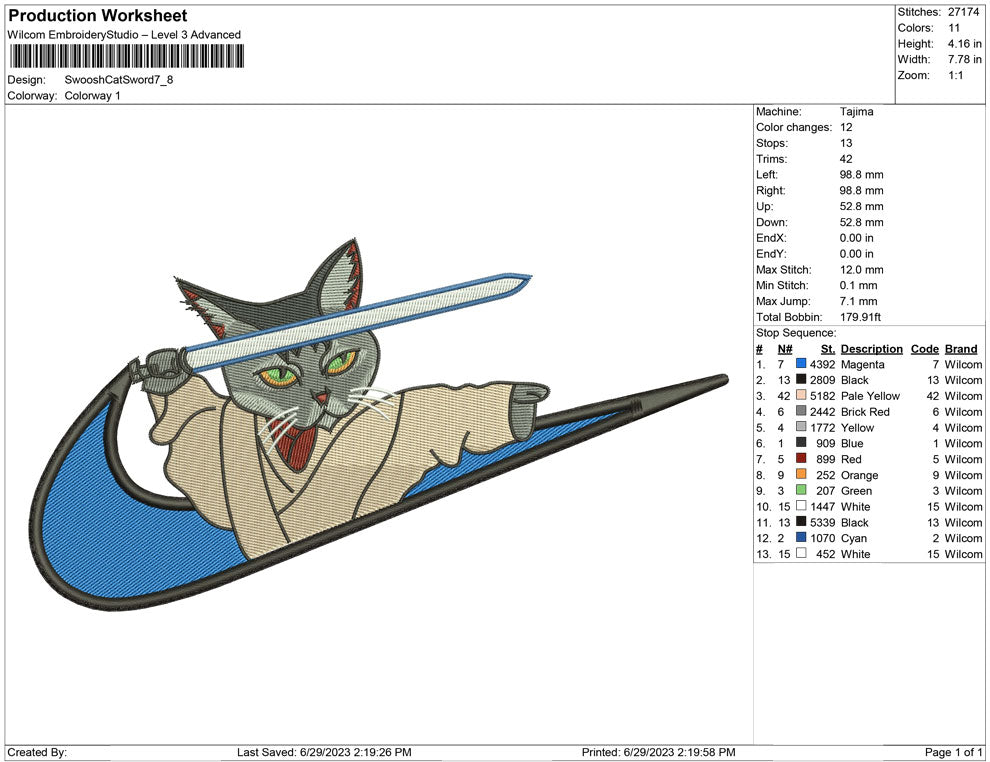
Task: Pick the Pale Yellow 5182 swatch
Action: point(801,395)
